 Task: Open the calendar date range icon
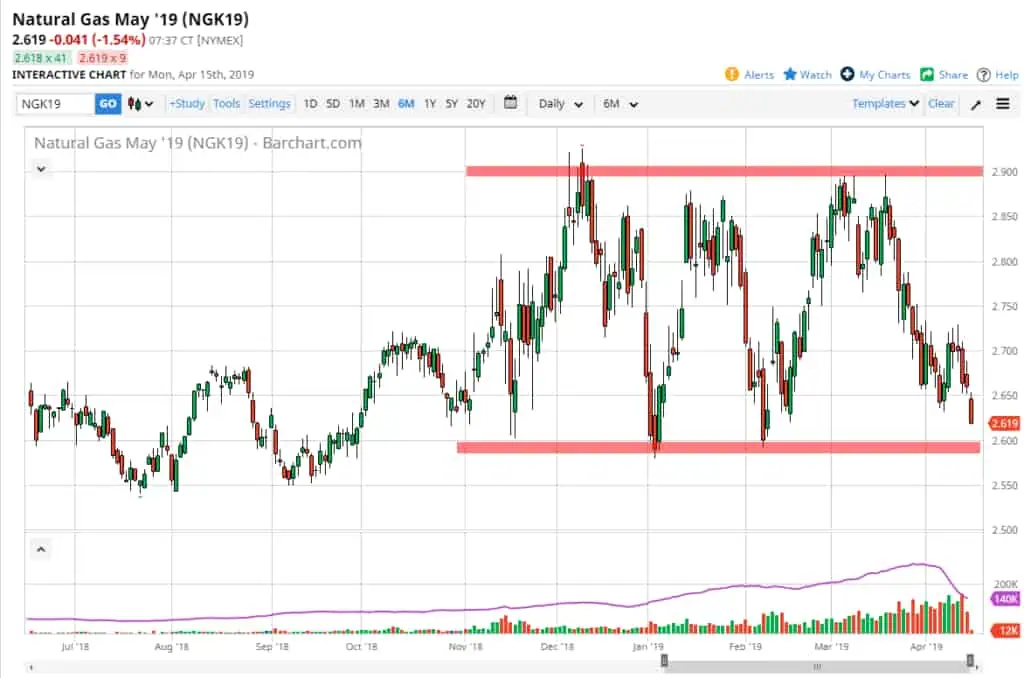point(511,103)
